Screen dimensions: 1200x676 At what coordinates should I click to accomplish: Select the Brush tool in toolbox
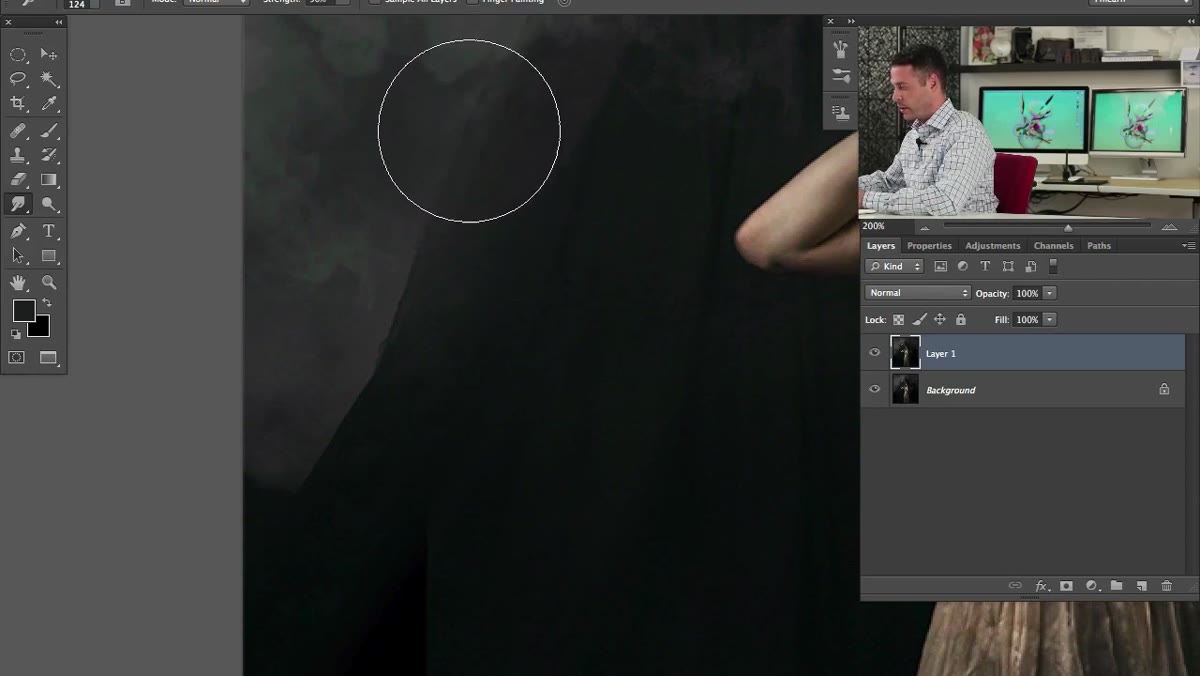click(48, 131)
